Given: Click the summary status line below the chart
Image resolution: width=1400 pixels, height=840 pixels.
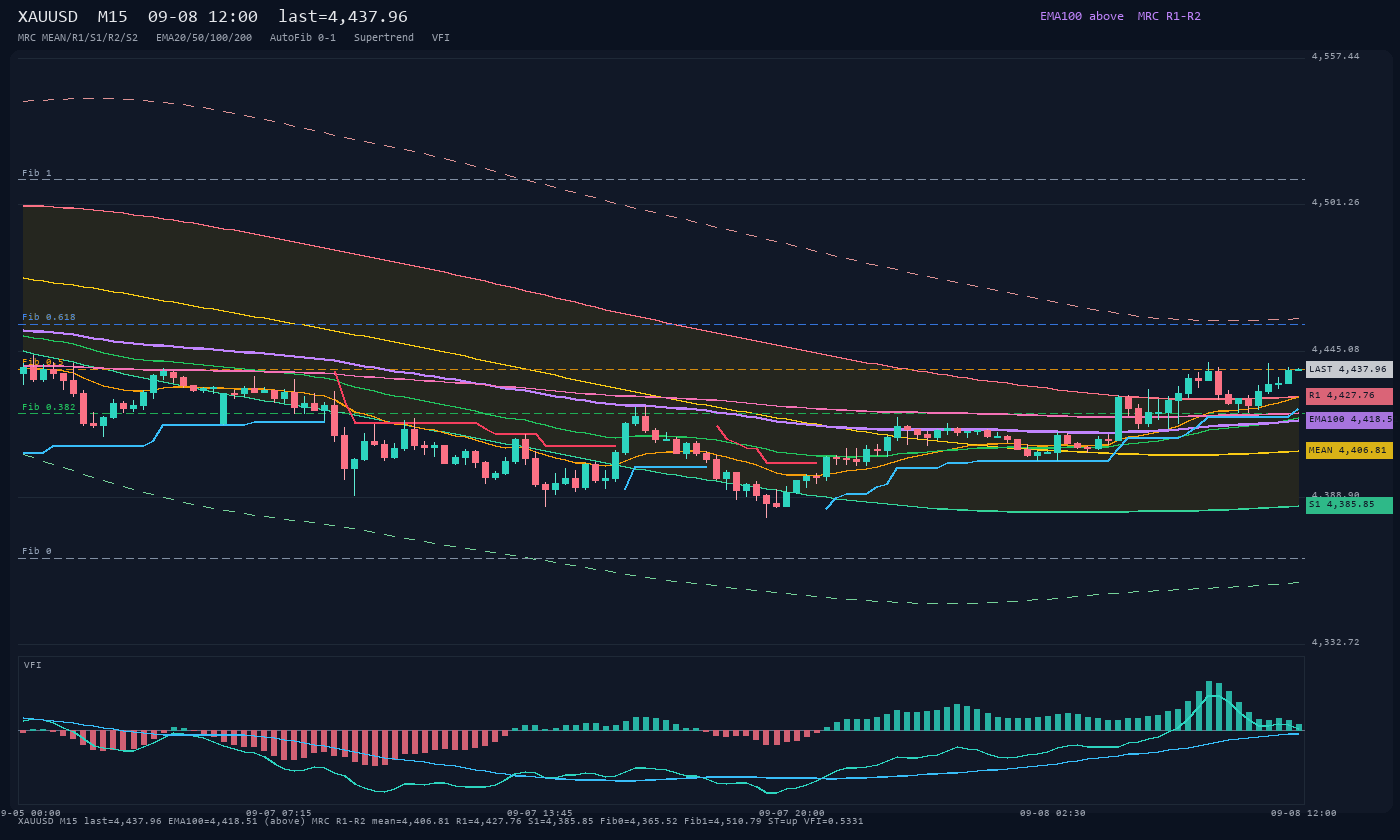Looking at the screenshot, I should (441, 821).
